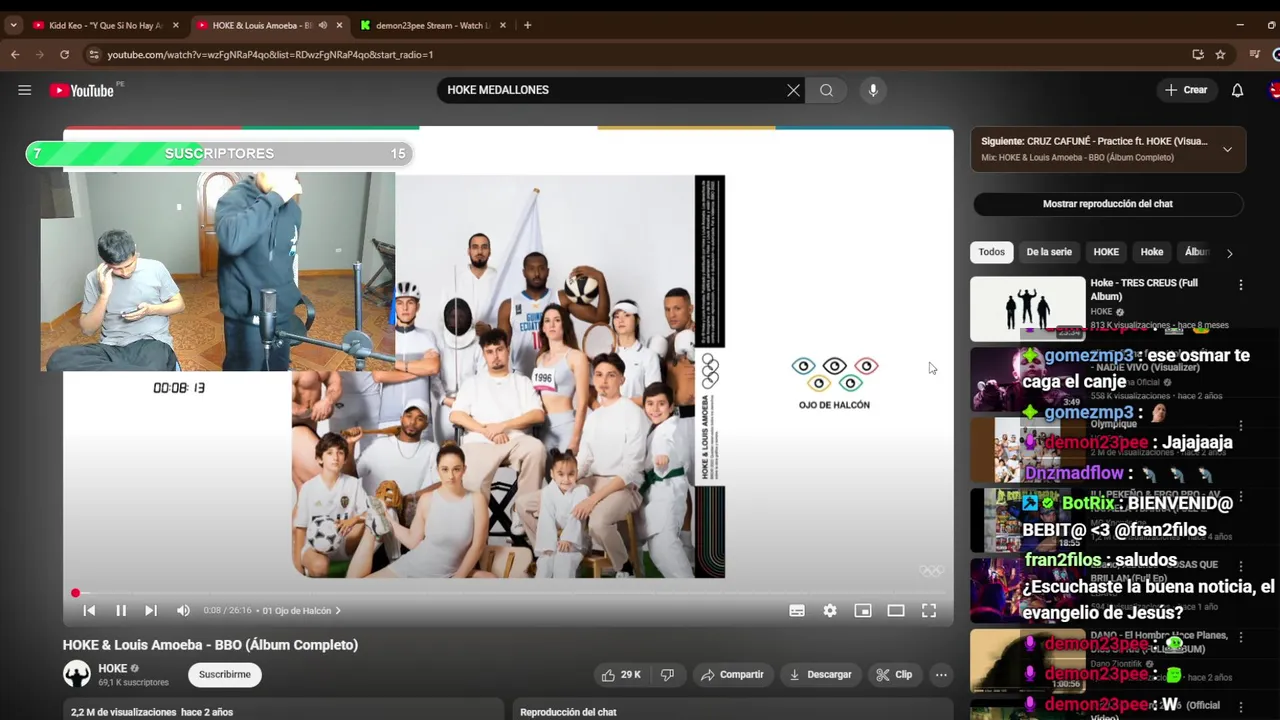
Task: Open the YouTube hamburger guide menu
Action: pyautogui.click(x=24, y=90)
